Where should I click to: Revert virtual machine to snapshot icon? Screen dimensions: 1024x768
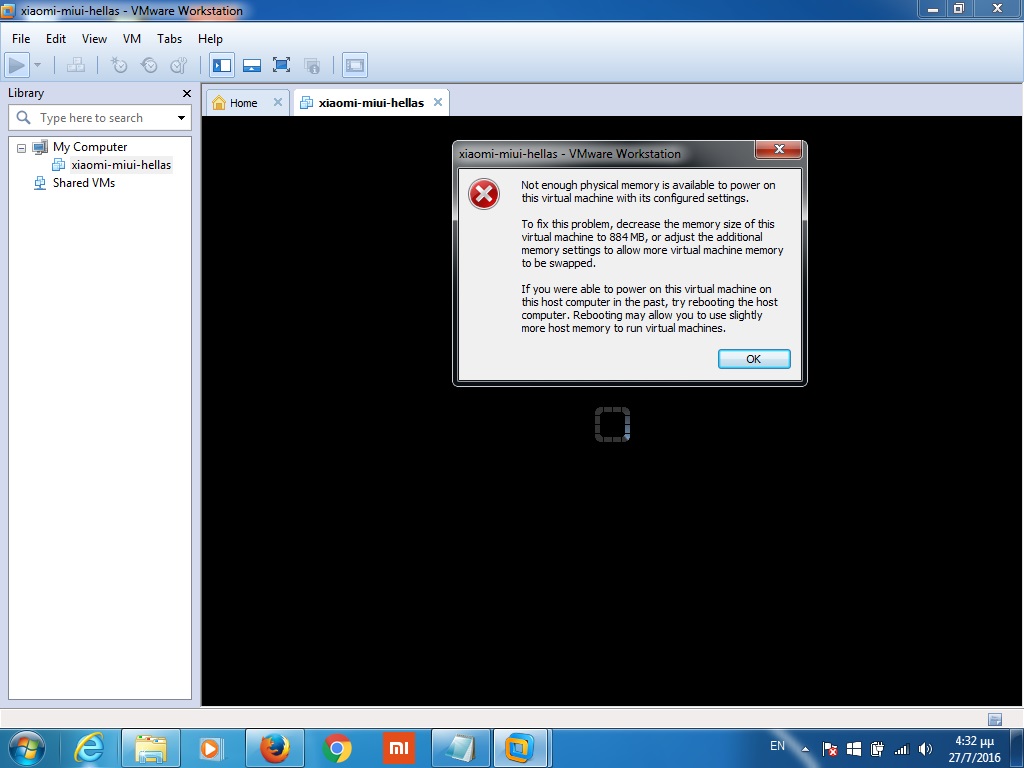[x=149, y=65]
